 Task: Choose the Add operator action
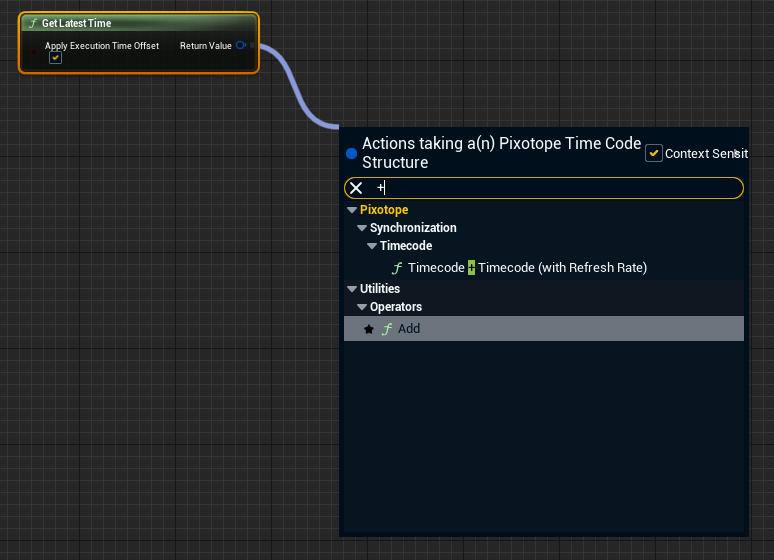[409, 329]
